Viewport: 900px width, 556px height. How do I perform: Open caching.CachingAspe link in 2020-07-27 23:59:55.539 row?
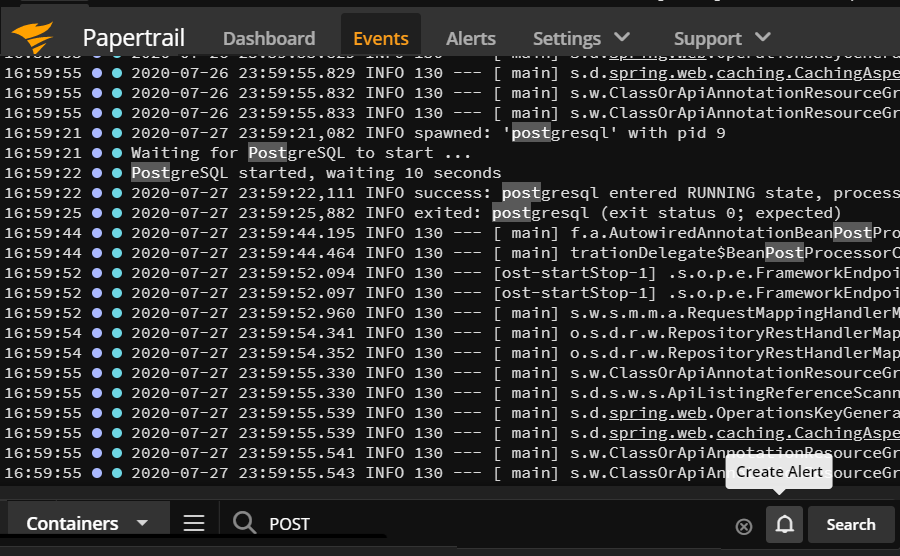pyautogui.click(x=808, y=433)
